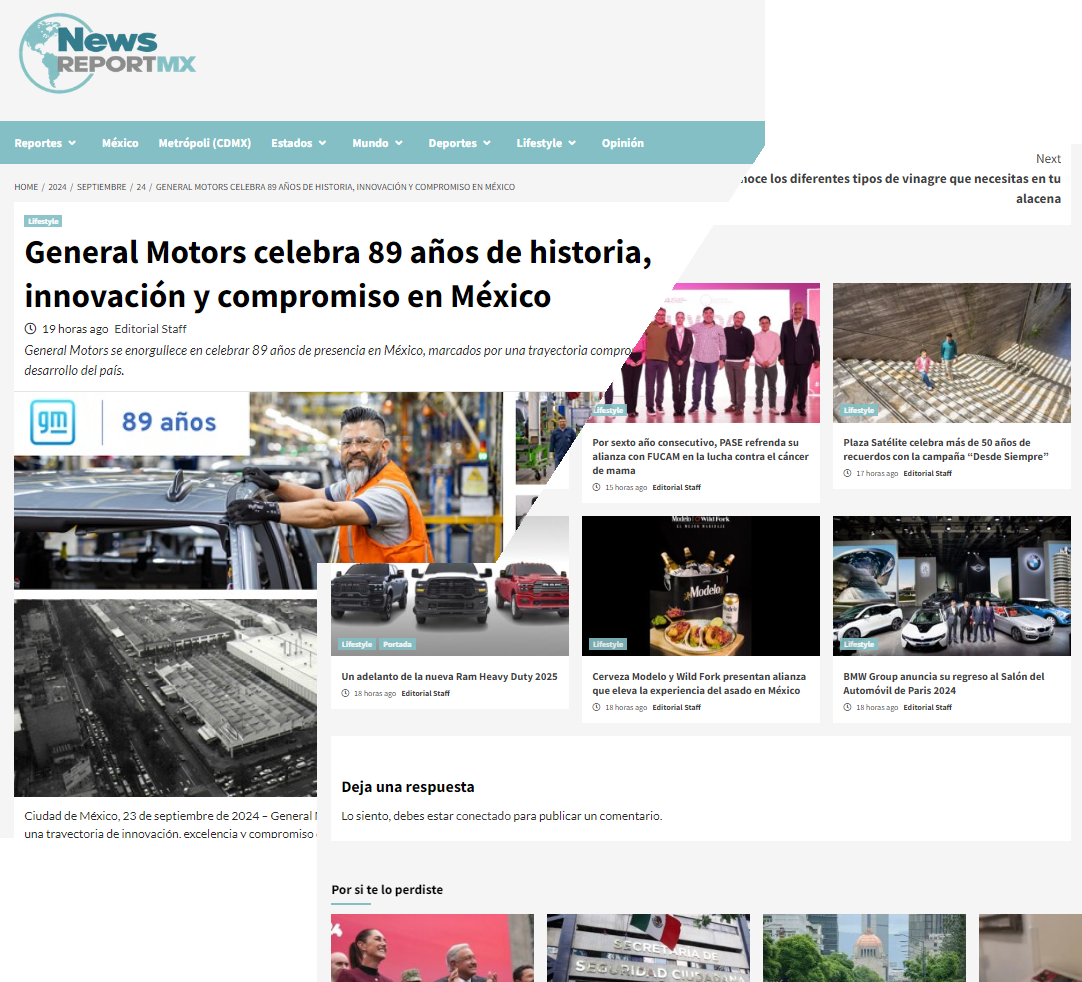Open the pink rally politicians thumbnail

pos(432,948)
